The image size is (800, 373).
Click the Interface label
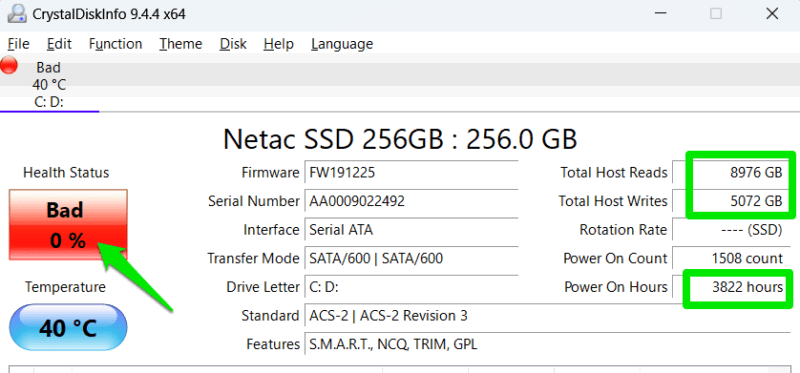click(x=271, y=230)
